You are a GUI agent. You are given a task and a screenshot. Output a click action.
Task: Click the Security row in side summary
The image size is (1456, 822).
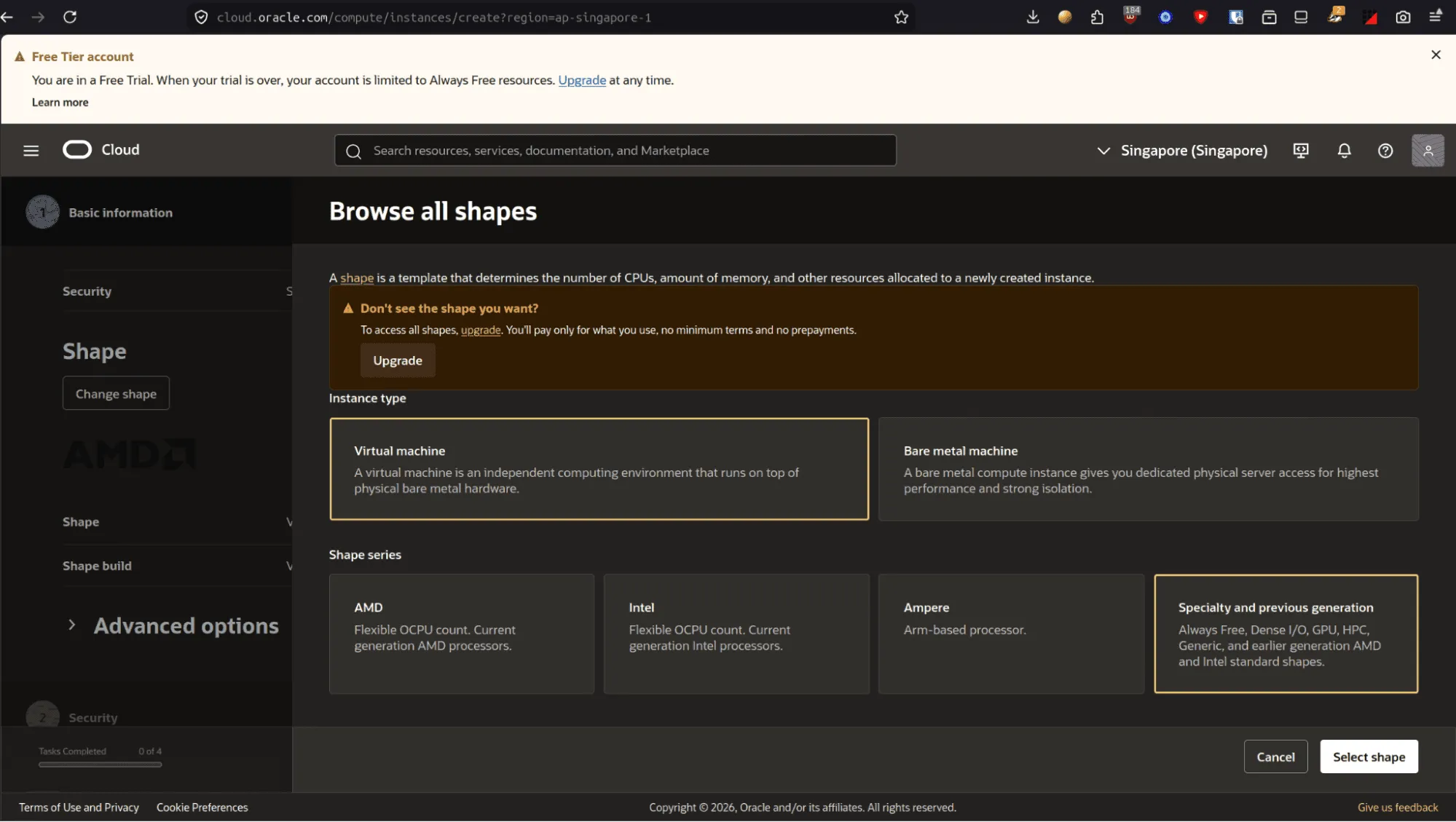pyautogui.click(x=177, y=291)
